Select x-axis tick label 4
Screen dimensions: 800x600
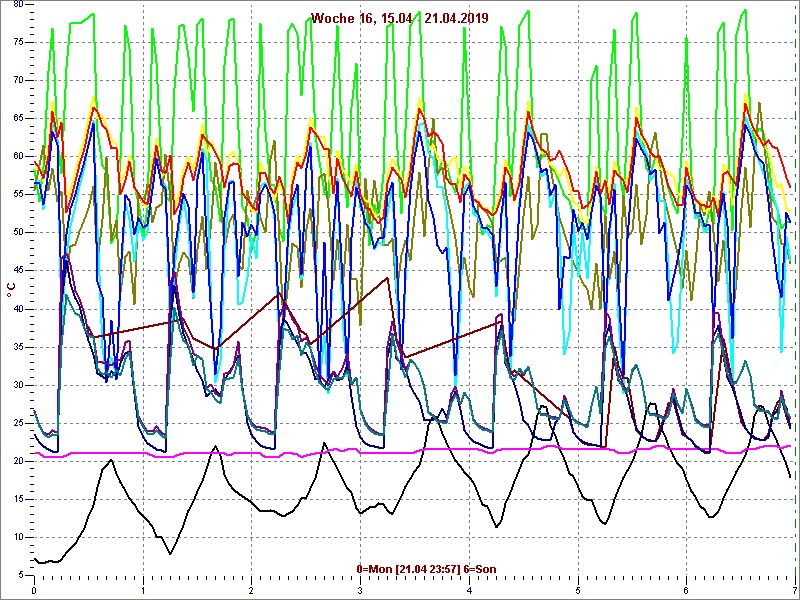point(469,590)
